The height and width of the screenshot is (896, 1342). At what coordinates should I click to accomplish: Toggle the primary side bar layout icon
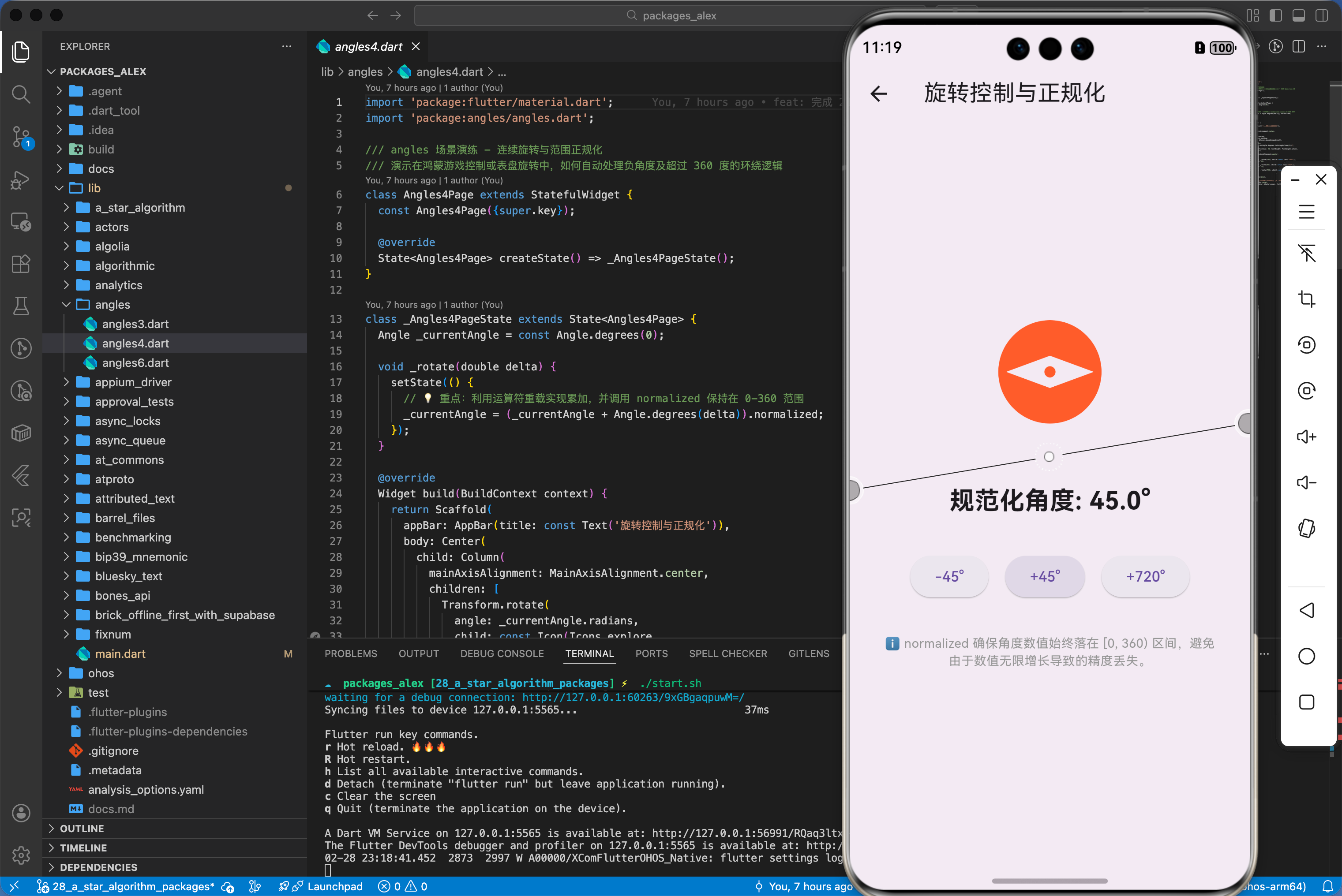click(1276, 15)
